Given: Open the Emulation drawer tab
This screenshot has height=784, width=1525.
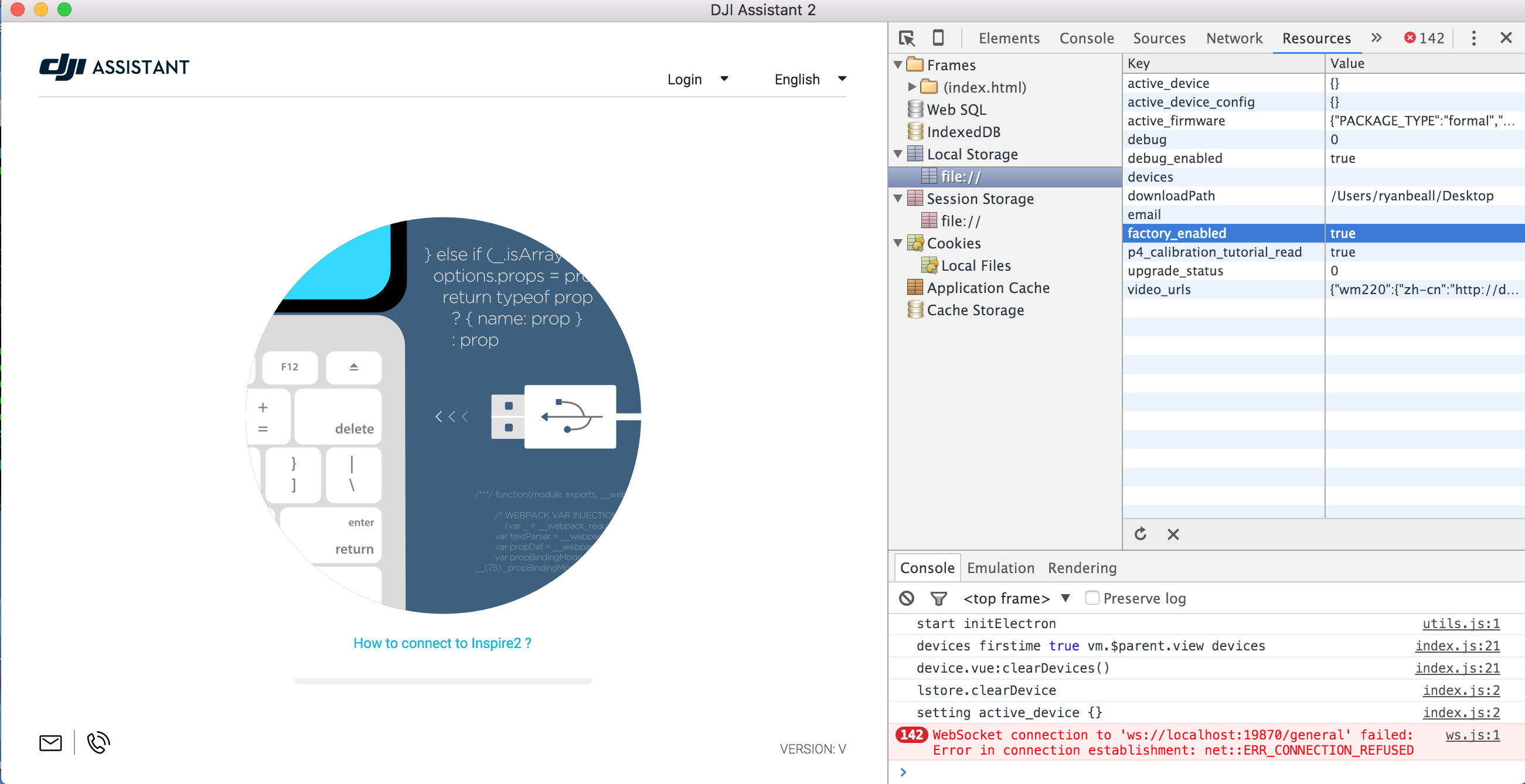Looking at the screenshot, I should [1000, 568].
